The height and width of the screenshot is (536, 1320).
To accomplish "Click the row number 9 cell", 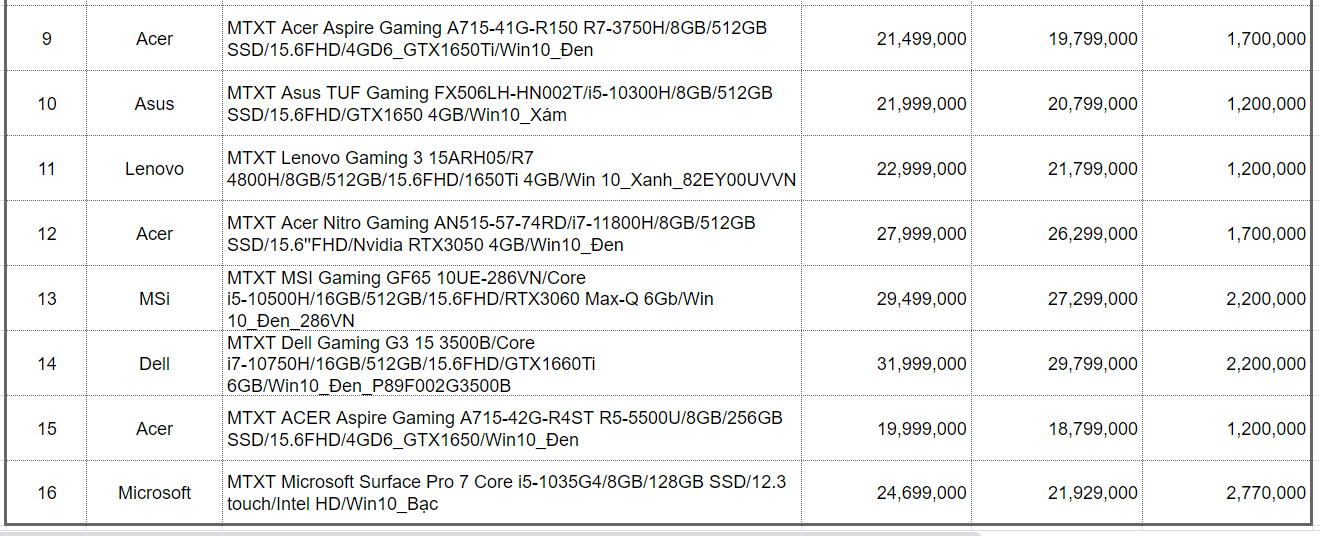I will 46,38.
